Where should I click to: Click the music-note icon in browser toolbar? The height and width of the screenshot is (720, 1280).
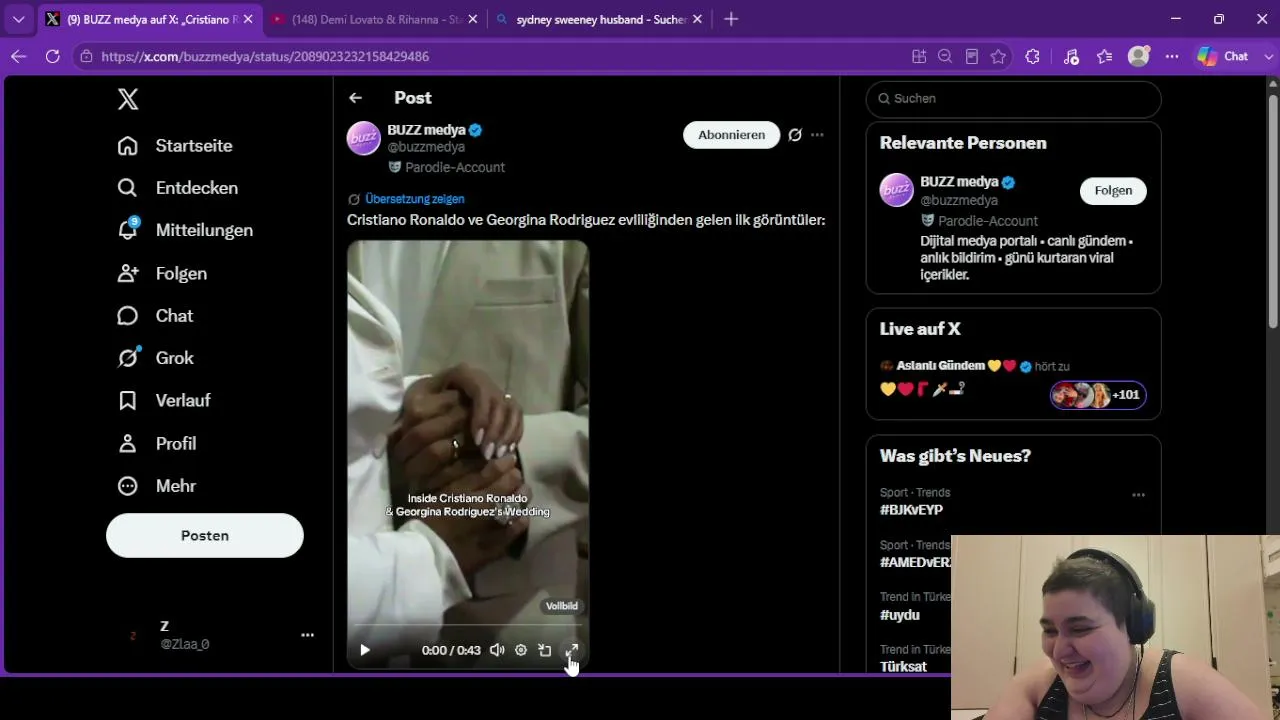pos(1071,57)
